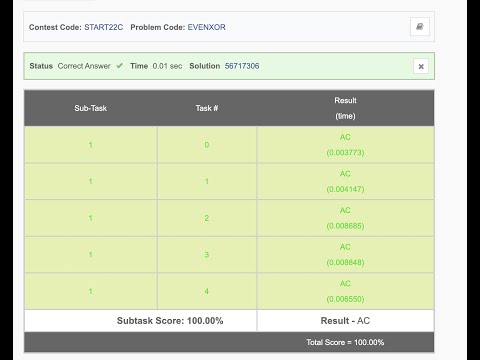
Task: Click the Subtask Score: 100.00% text
Action: [x=170, y=321]
